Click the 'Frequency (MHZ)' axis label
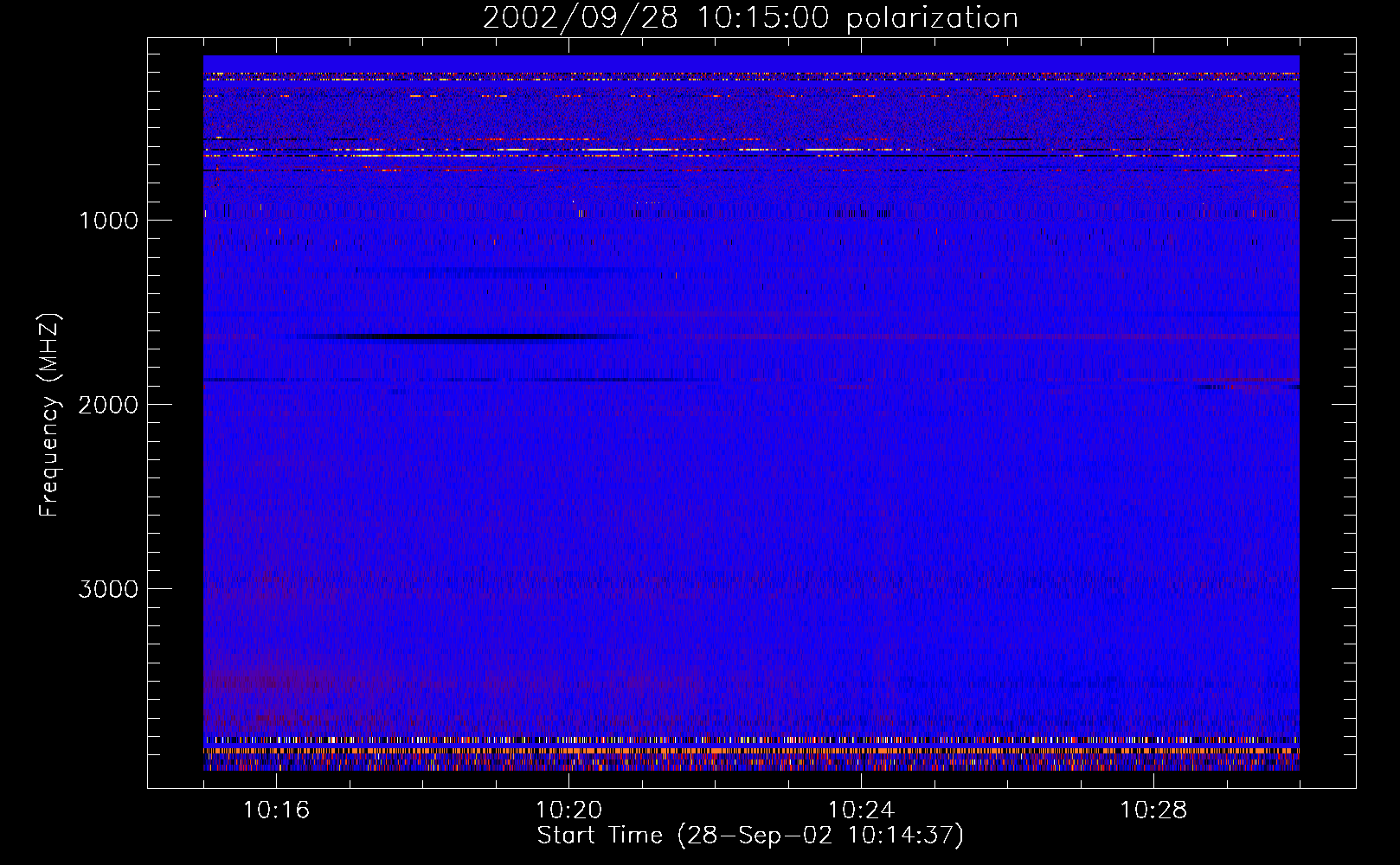The width and height of the screenshot is (1400, 865). coord(50,414)
